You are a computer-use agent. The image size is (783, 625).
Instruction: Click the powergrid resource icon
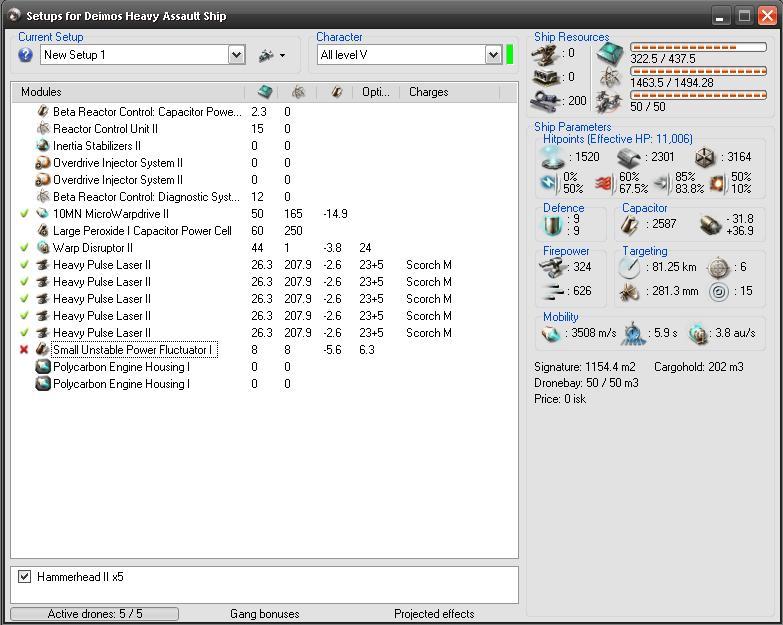[x=610, y=78]
